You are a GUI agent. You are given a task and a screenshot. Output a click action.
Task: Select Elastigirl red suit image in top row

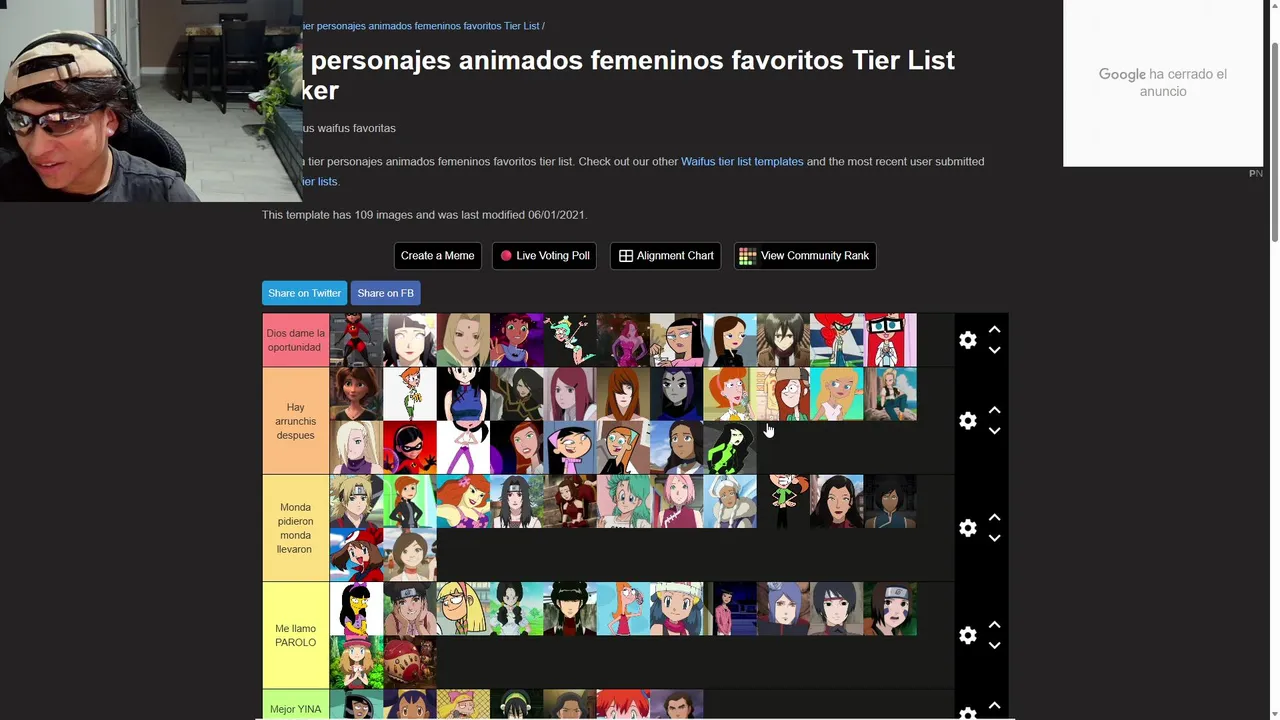(356, 340)
